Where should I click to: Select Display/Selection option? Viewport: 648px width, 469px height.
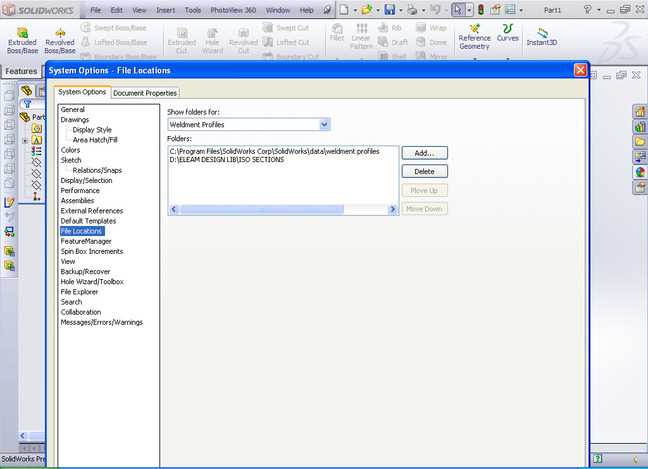click(x=86, y=181)
